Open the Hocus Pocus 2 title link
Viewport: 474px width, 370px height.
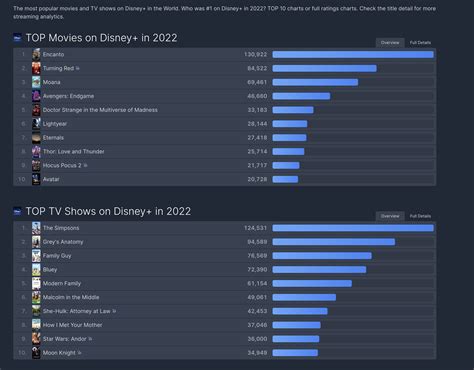pyautogui.click(x=62, y=165)
